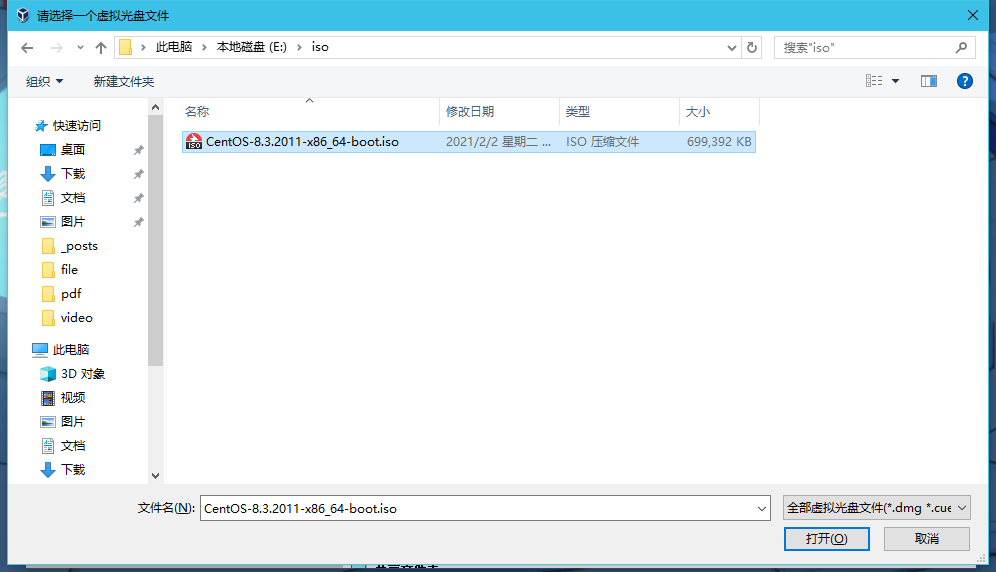
Task: Click the pin icon next to quick-access 图片
Action: click(138, 222)
